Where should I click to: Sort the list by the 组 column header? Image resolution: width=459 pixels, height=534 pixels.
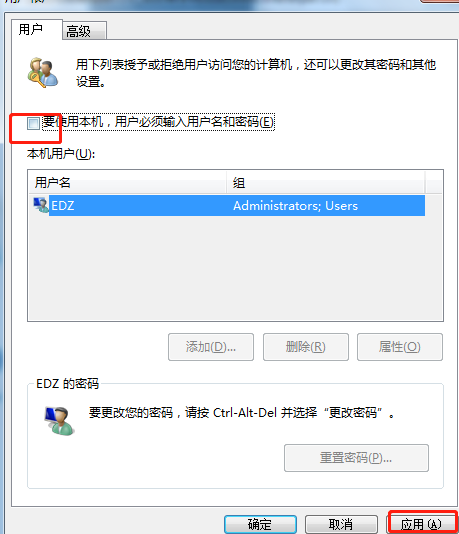(x=326, y=183)
